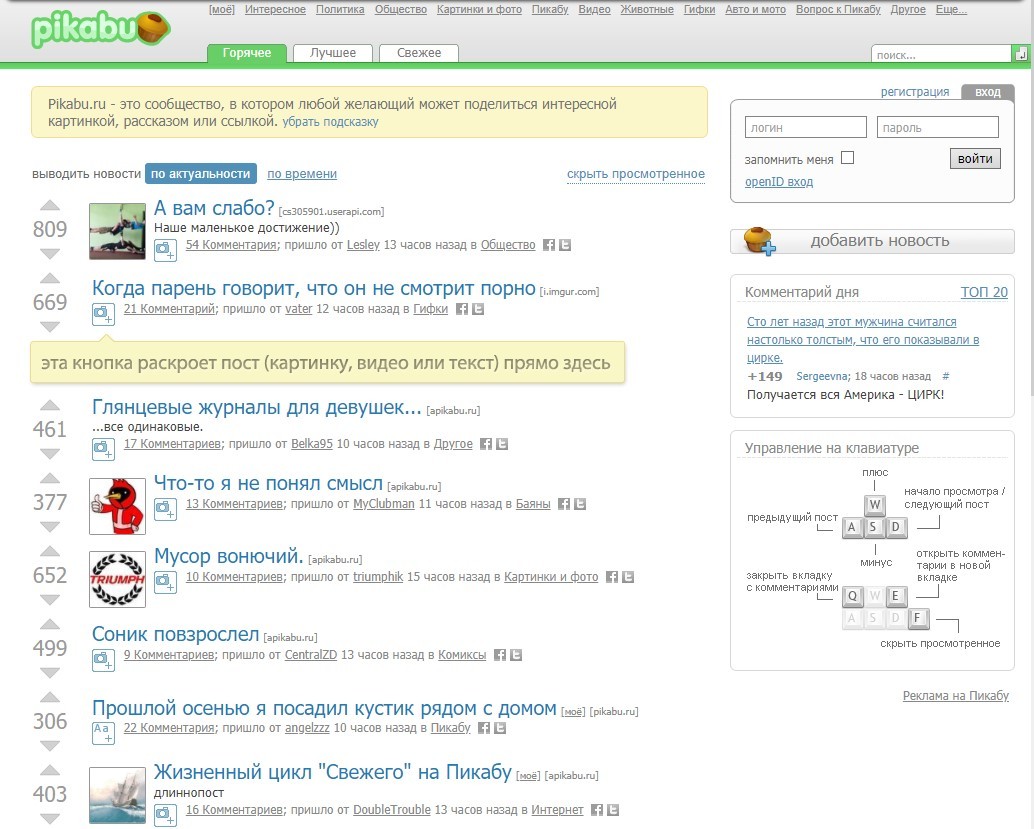Downvote the post 'Мусор вонючий.'
Viewport: 1034px width, 829px height.
click(50, 599)
